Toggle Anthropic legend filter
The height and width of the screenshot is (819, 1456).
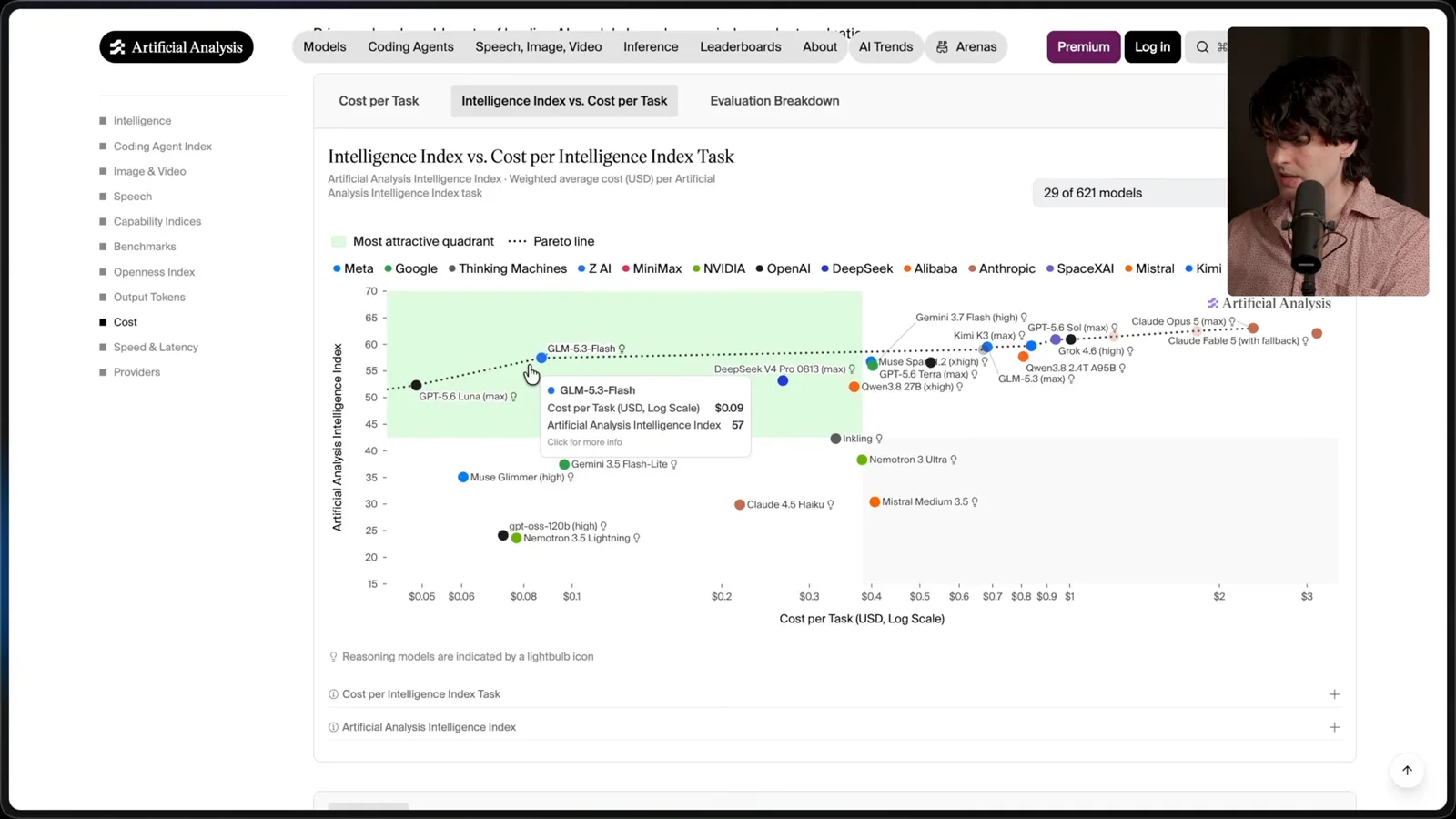click(1002, 268)
